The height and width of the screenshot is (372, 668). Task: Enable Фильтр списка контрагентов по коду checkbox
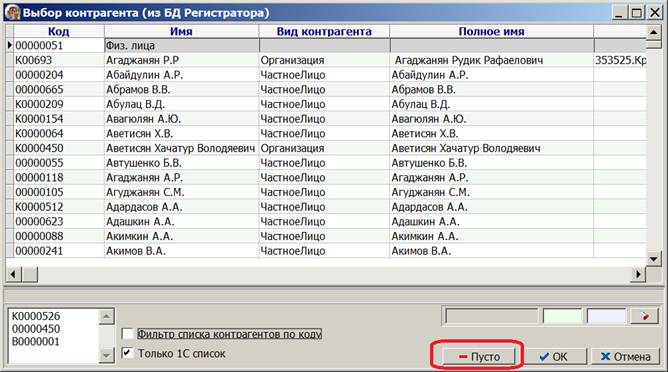[x=127, y=334]
